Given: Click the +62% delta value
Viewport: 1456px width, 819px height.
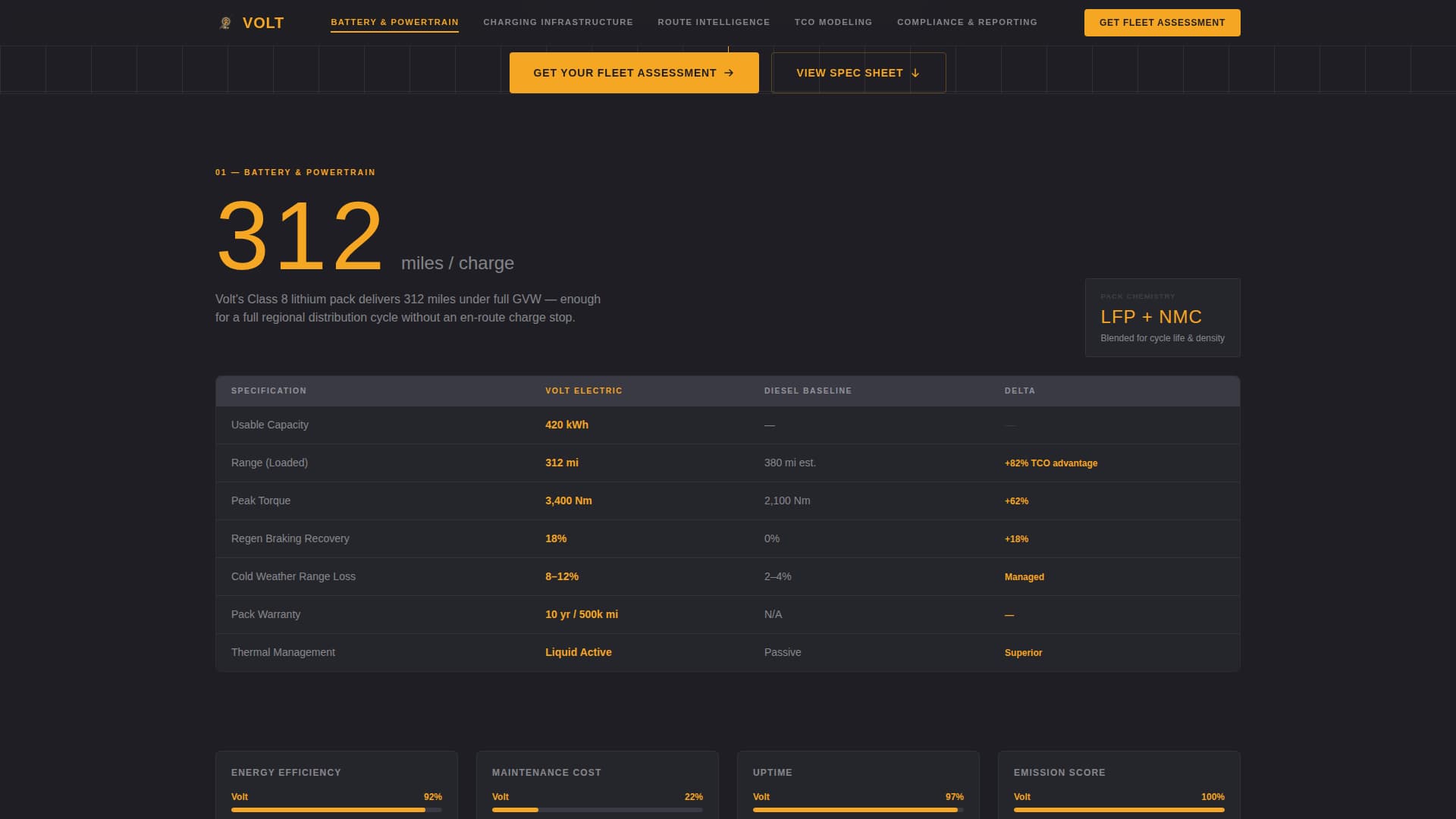Looking at the screenshot, I should pyautogui.click(x=1016, y=501).
